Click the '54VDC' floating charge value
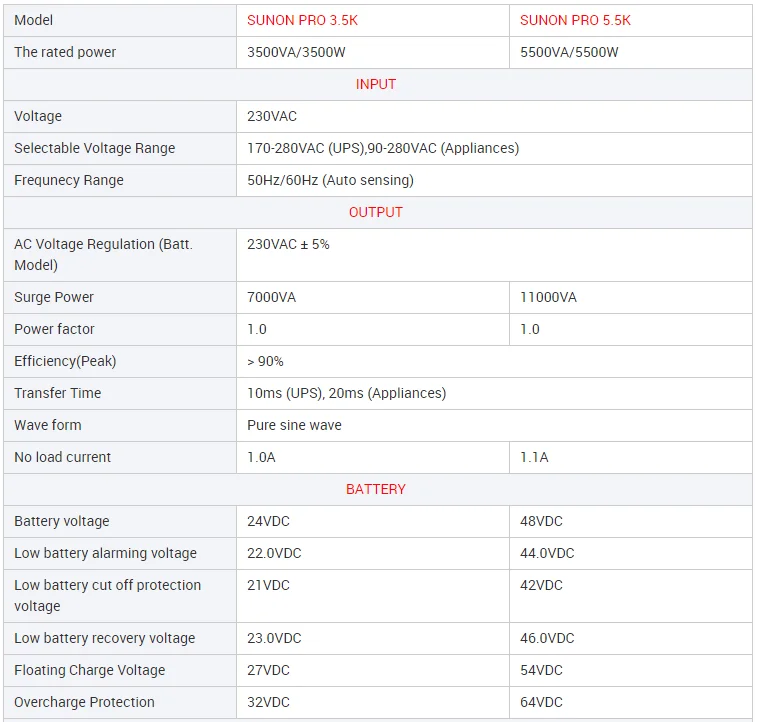The width and height of the screenshot is (779, 722). (x=541, y=670)
